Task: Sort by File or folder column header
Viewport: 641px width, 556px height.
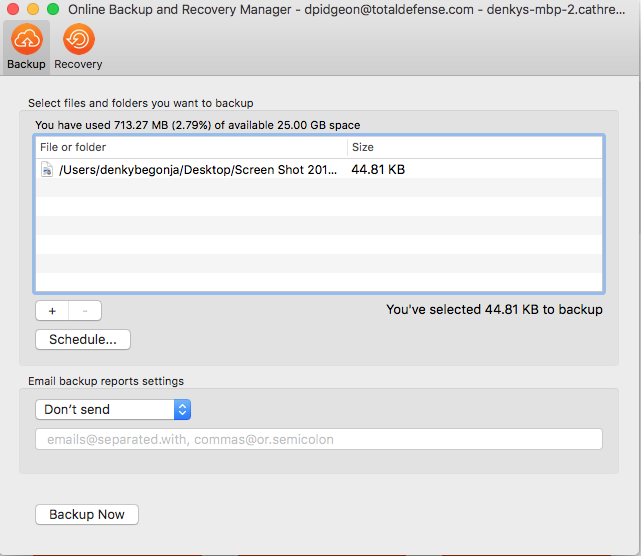Action: pos(191,147)
